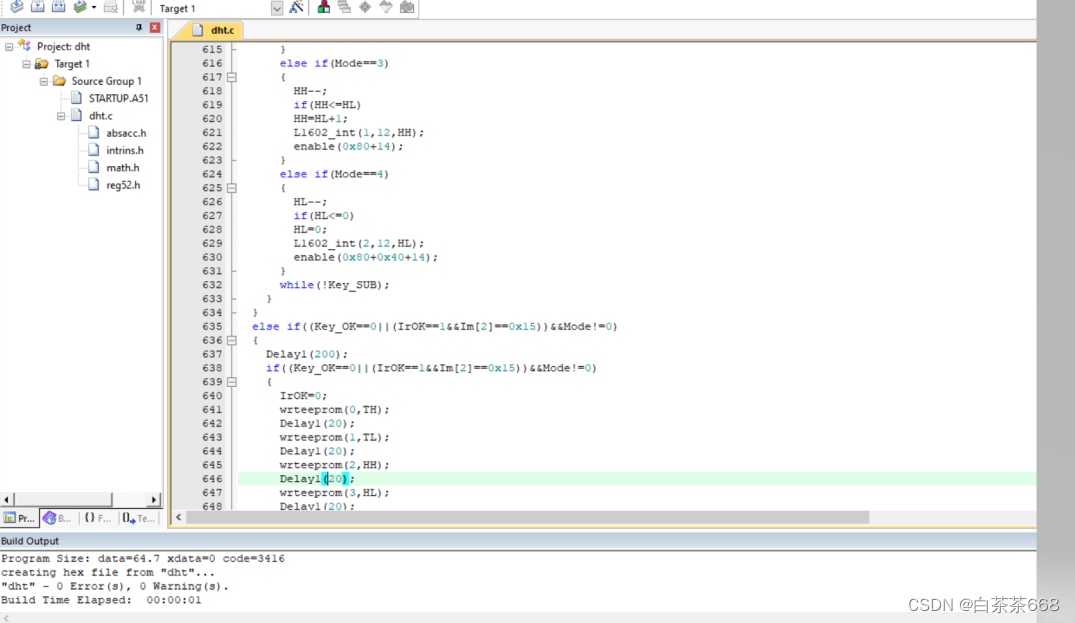Select STARTUP.A51 in project tree
1075x623 pixels.
point(118,98)
